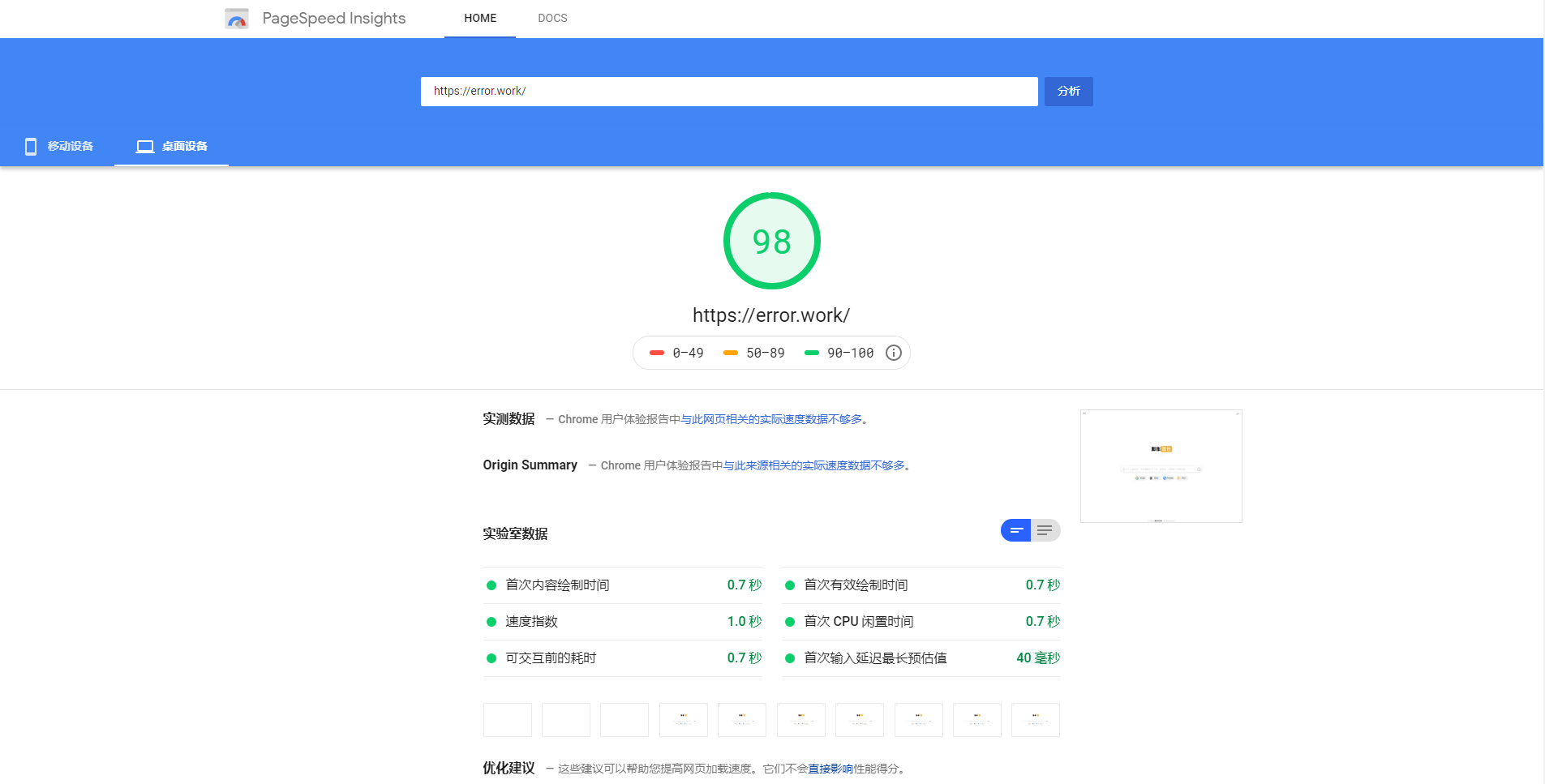This screenshot has height=784, width=1545.
Task: Click the laptop icon next to 桌面设备
Action: pyautogui.click(x=145, y=147)
